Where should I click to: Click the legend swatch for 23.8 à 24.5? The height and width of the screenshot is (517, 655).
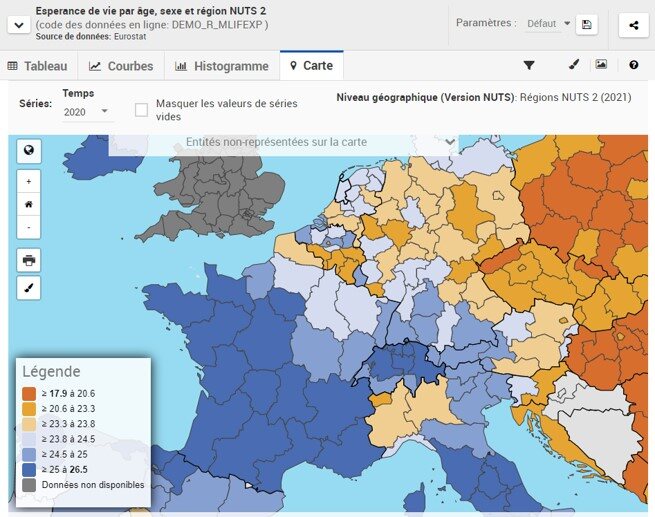[x=29, y=439]
